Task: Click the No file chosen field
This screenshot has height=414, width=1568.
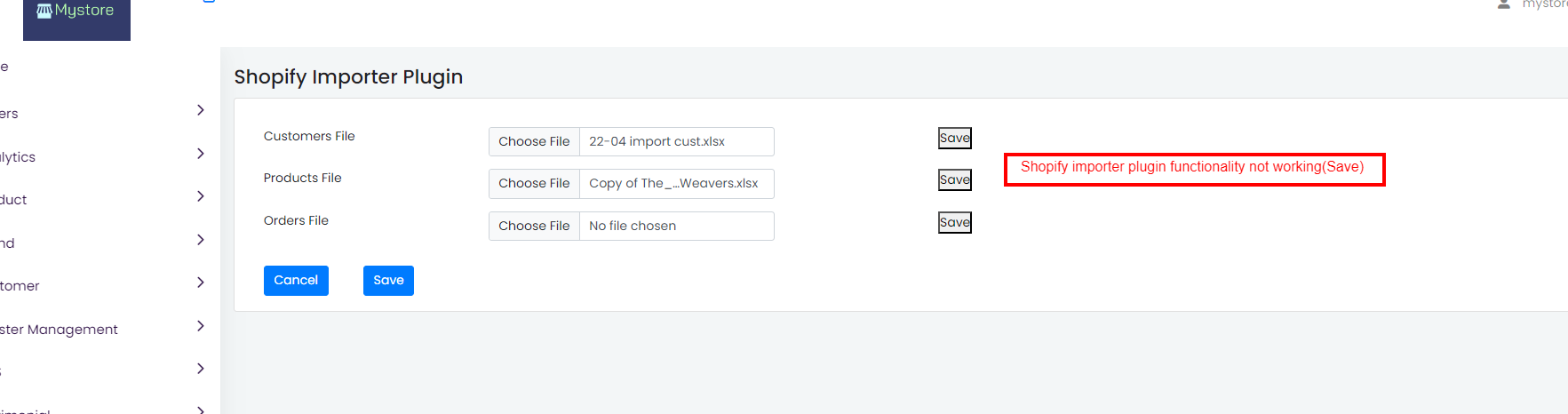Action: [677, 227]
